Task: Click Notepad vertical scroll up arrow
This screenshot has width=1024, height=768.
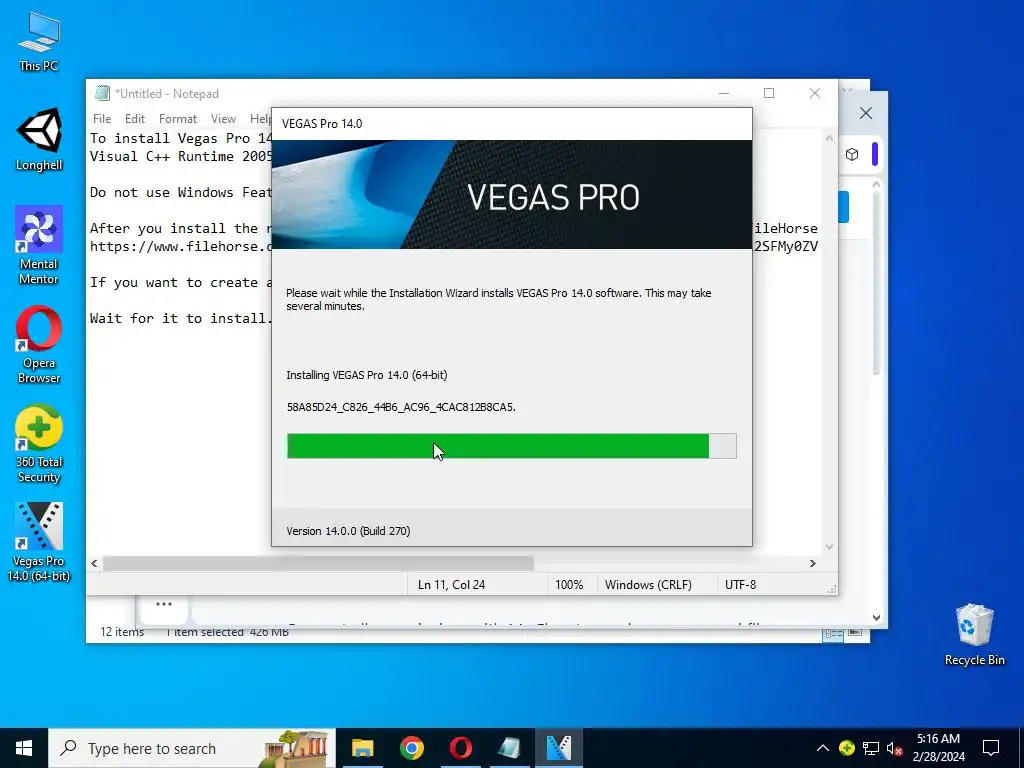Action: coord(829,138)
